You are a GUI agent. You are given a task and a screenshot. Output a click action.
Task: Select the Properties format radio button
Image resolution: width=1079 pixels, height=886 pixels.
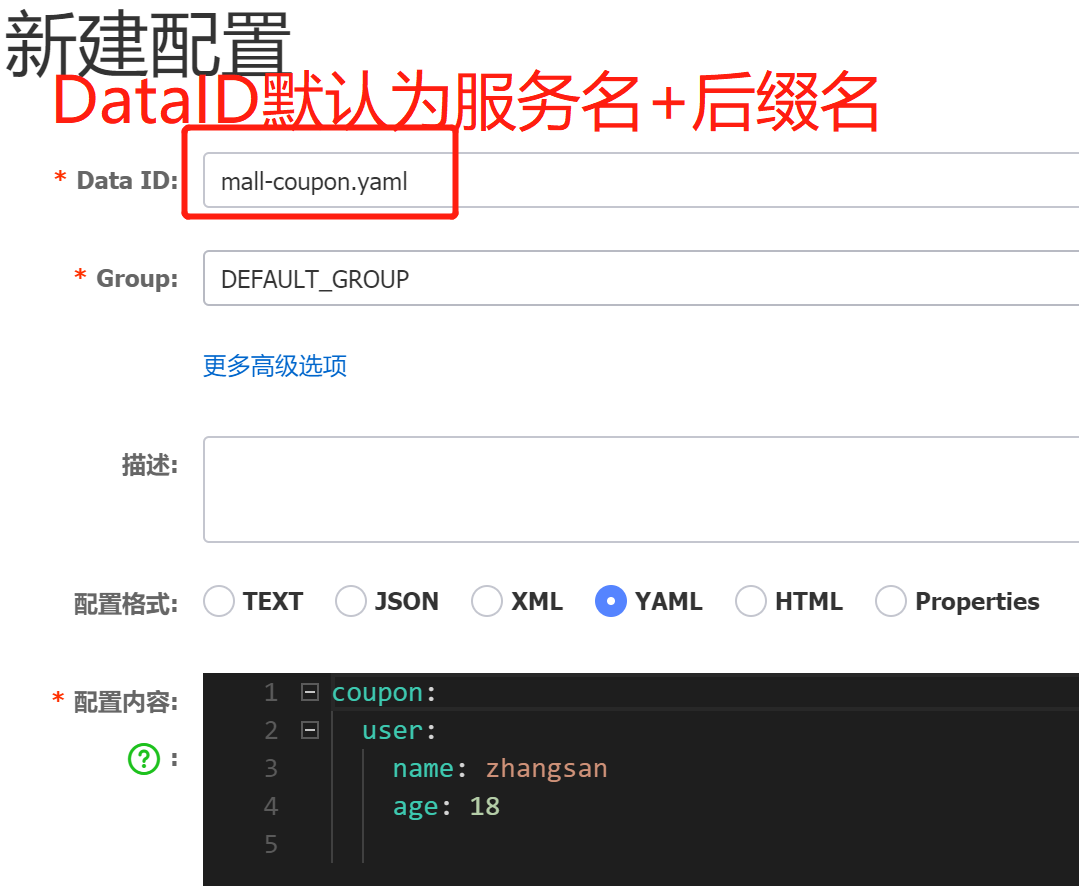click(890, 601)
